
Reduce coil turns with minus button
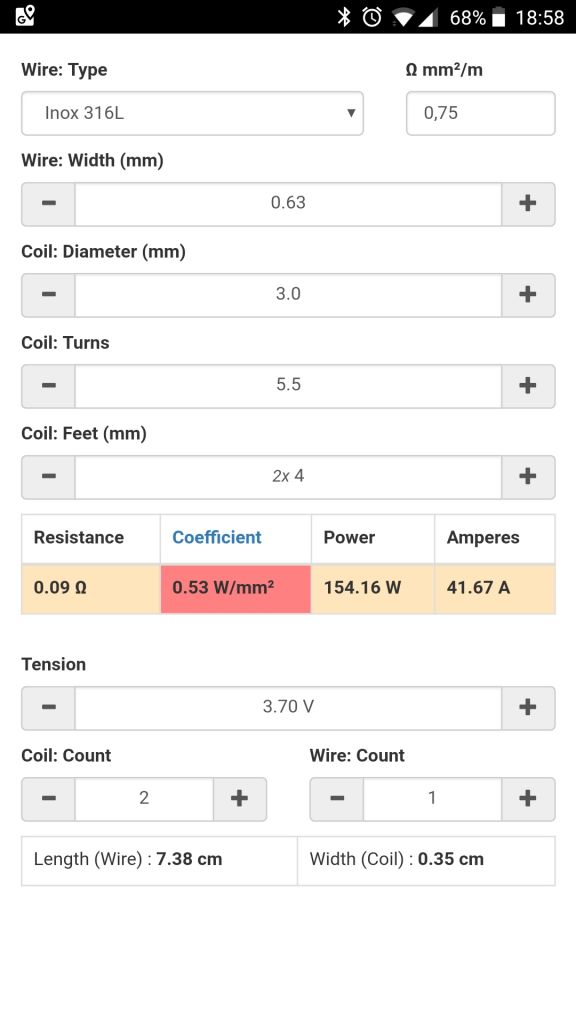click(x=48, y=385)
